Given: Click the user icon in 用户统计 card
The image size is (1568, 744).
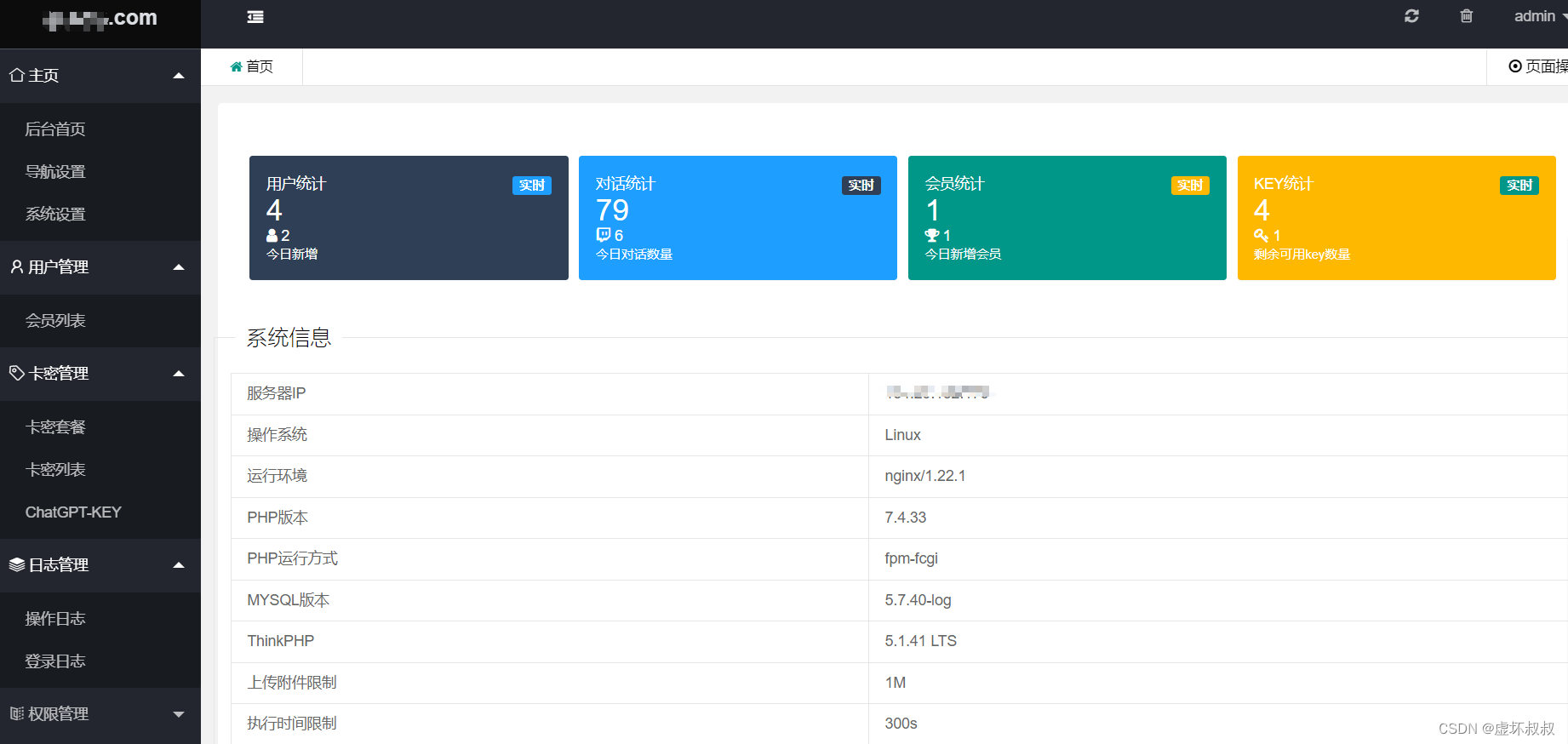Looking at the screenshot, I should point(272,236).
